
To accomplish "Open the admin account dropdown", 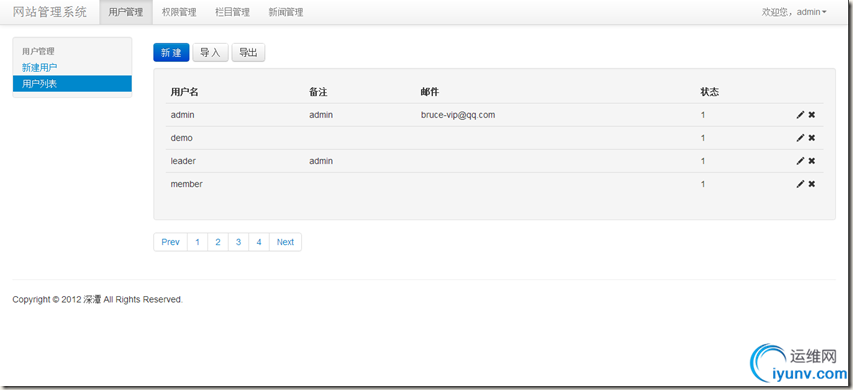I will [794, 12].
